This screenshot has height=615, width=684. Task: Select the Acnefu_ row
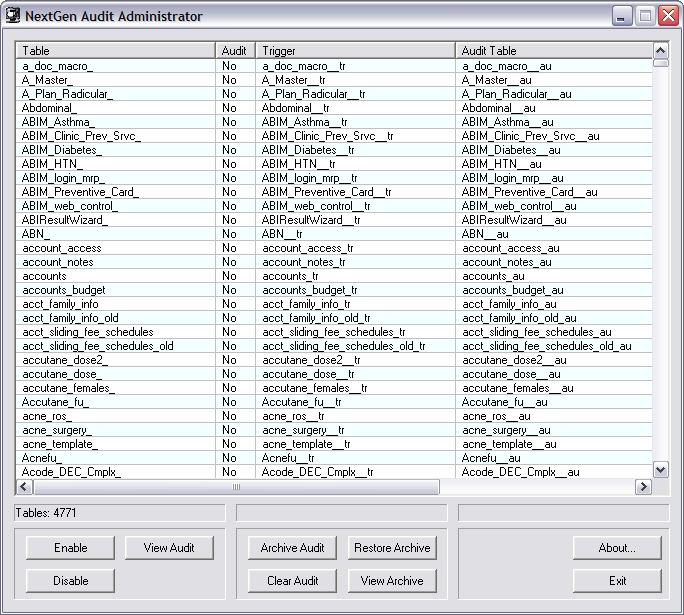coord(334,458)
